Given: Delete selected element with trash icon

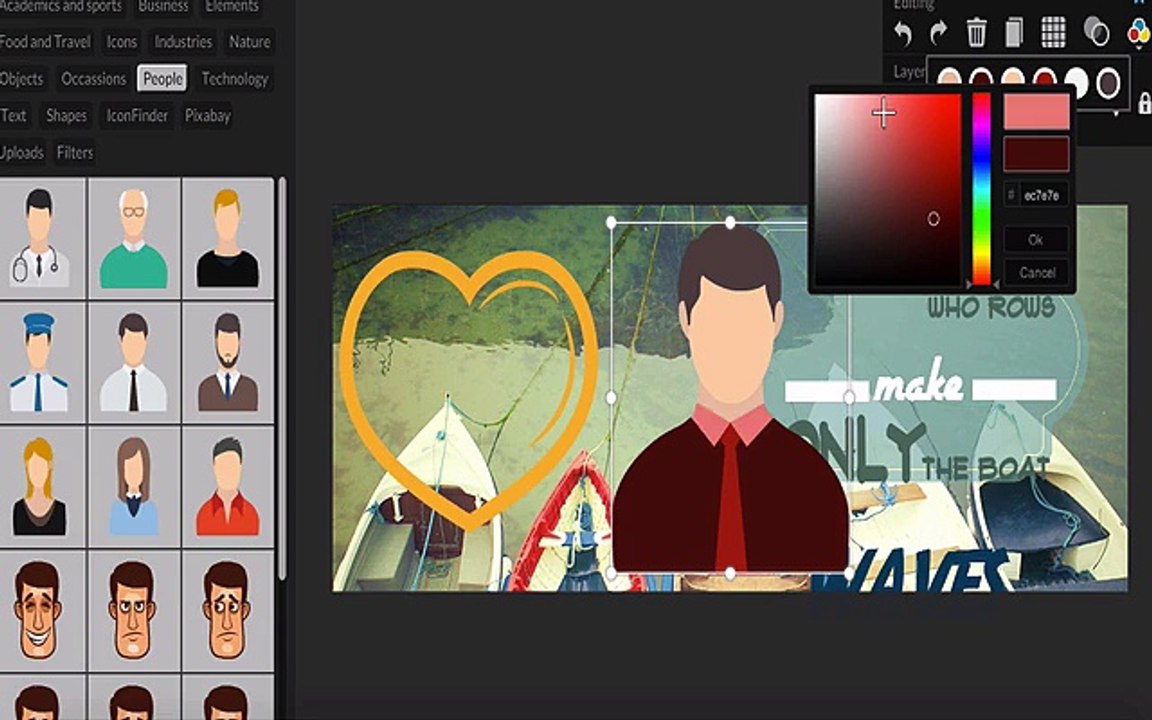Looking at the screenshot, I should (976, 33).
